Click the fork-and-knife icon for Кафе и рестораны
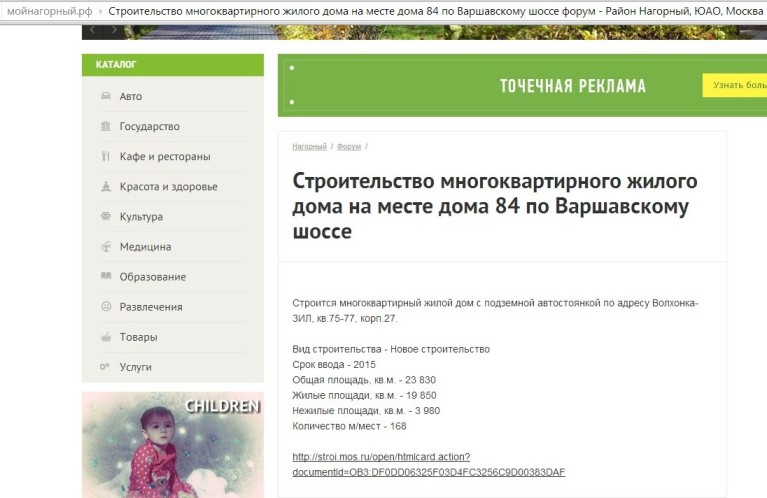Viewport: 767px width, 498px height. [105, 156]
